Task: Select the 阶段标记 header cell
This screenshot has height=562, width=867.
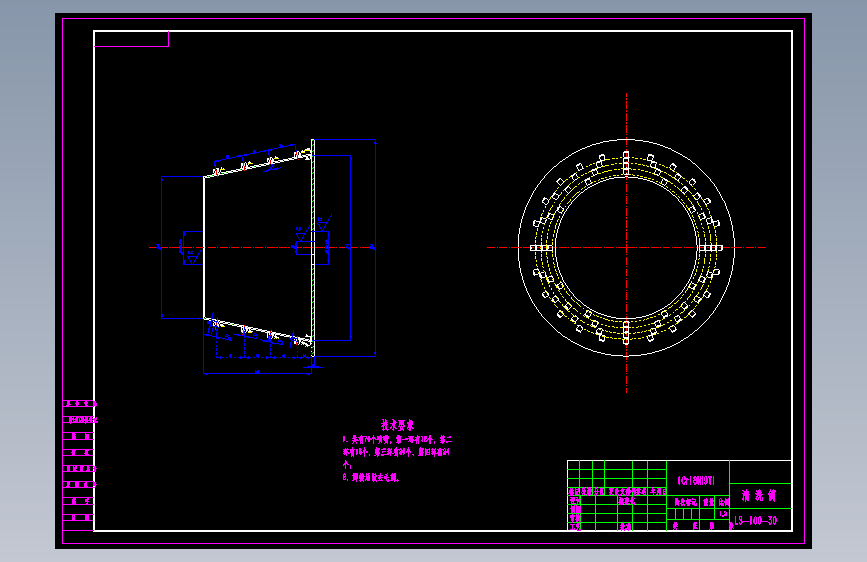Action: pyautogui.click(x=685, y=502)
